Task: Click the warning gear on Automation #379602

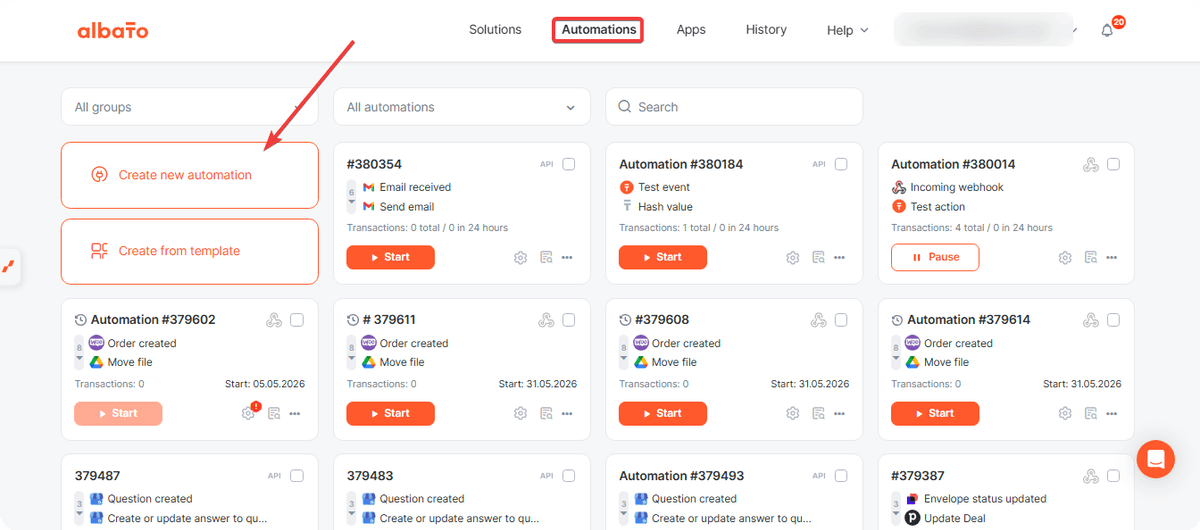Action: (x=248, y=413)
